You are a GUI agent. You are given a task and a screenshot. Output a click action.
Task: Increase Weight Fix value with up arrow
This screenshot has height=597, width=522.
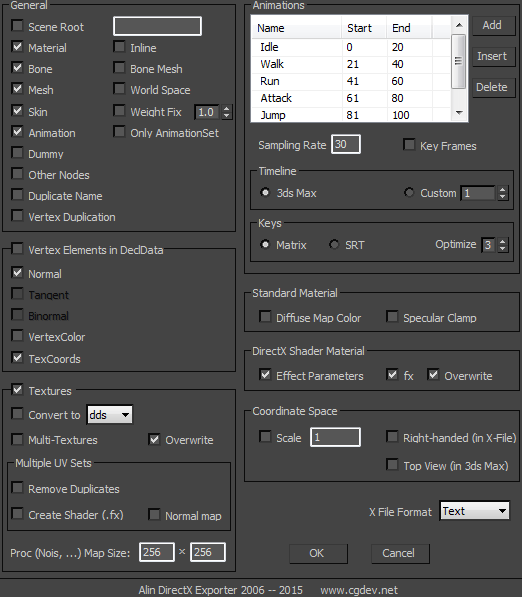pyautogui.click(x=227, y=109)
